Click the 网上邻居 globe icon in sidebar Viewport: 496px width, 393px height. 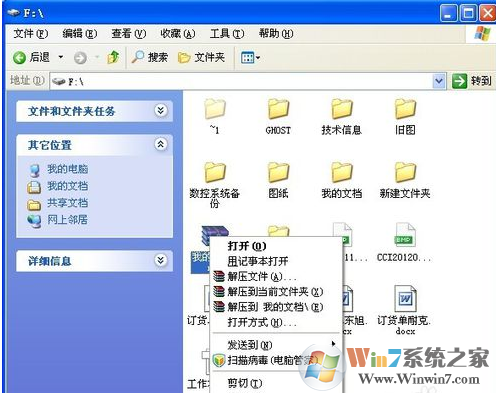pyautogui.click(x=34, y=221)
